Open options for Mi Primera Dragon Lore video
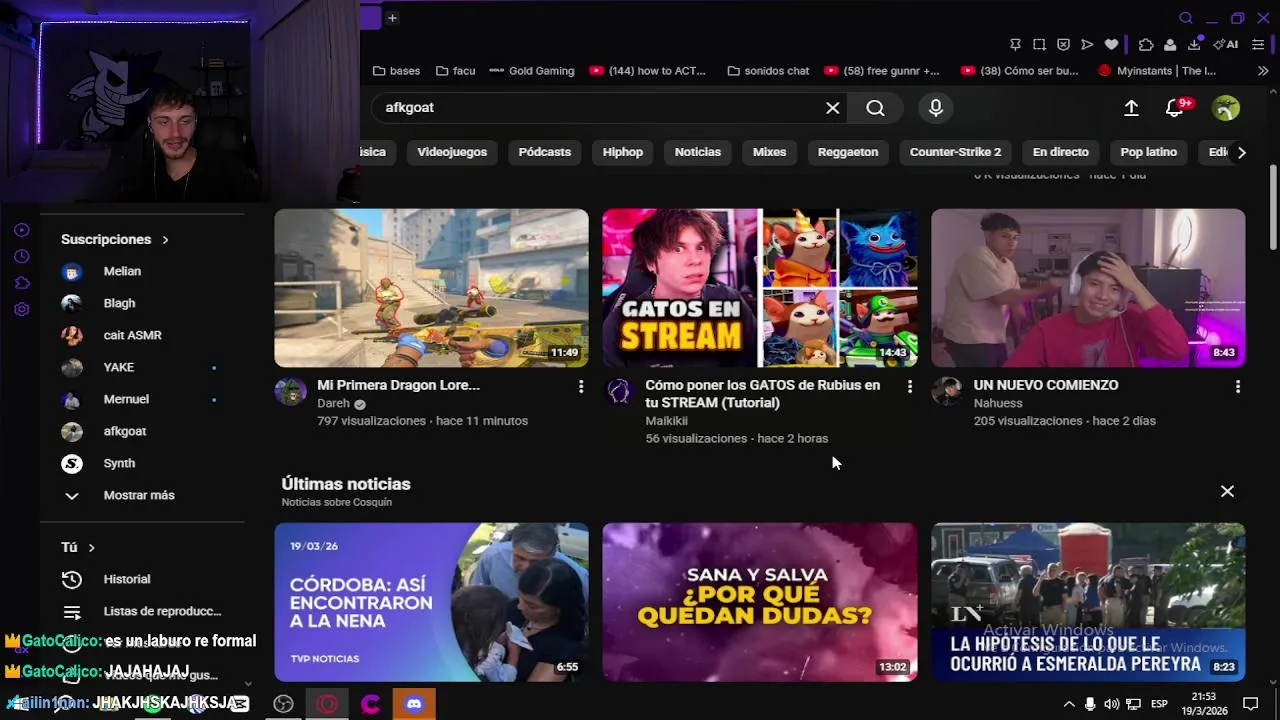Viewport: 1280px width, 720px height. tap(581, 386)
